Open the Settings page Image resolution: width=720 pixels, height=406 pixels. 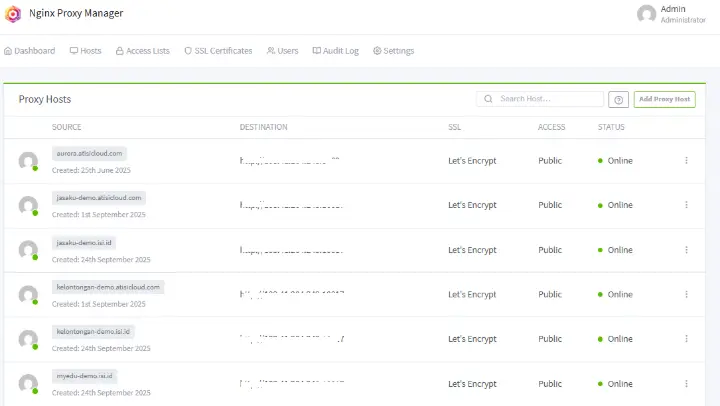point(393,51)
